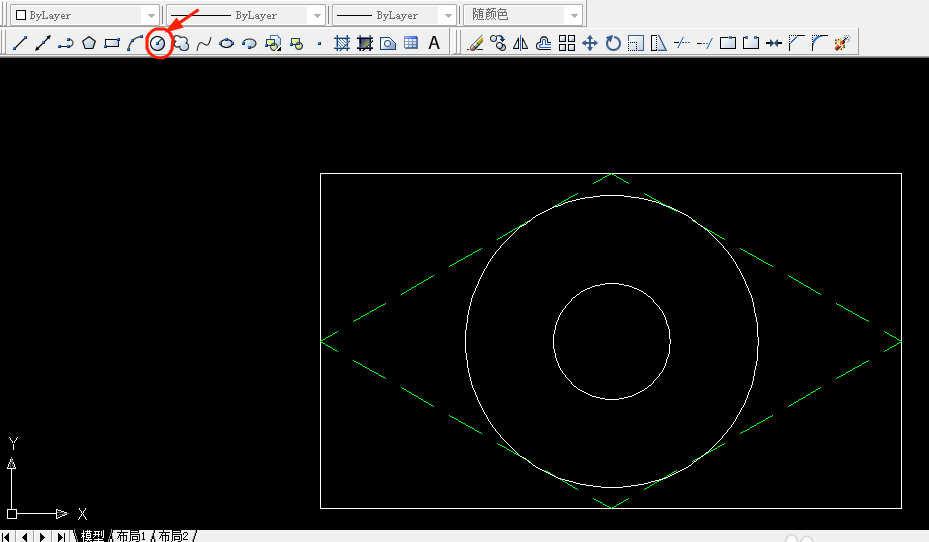
Task: Select the Rotate tool
Action: (613, 43)
